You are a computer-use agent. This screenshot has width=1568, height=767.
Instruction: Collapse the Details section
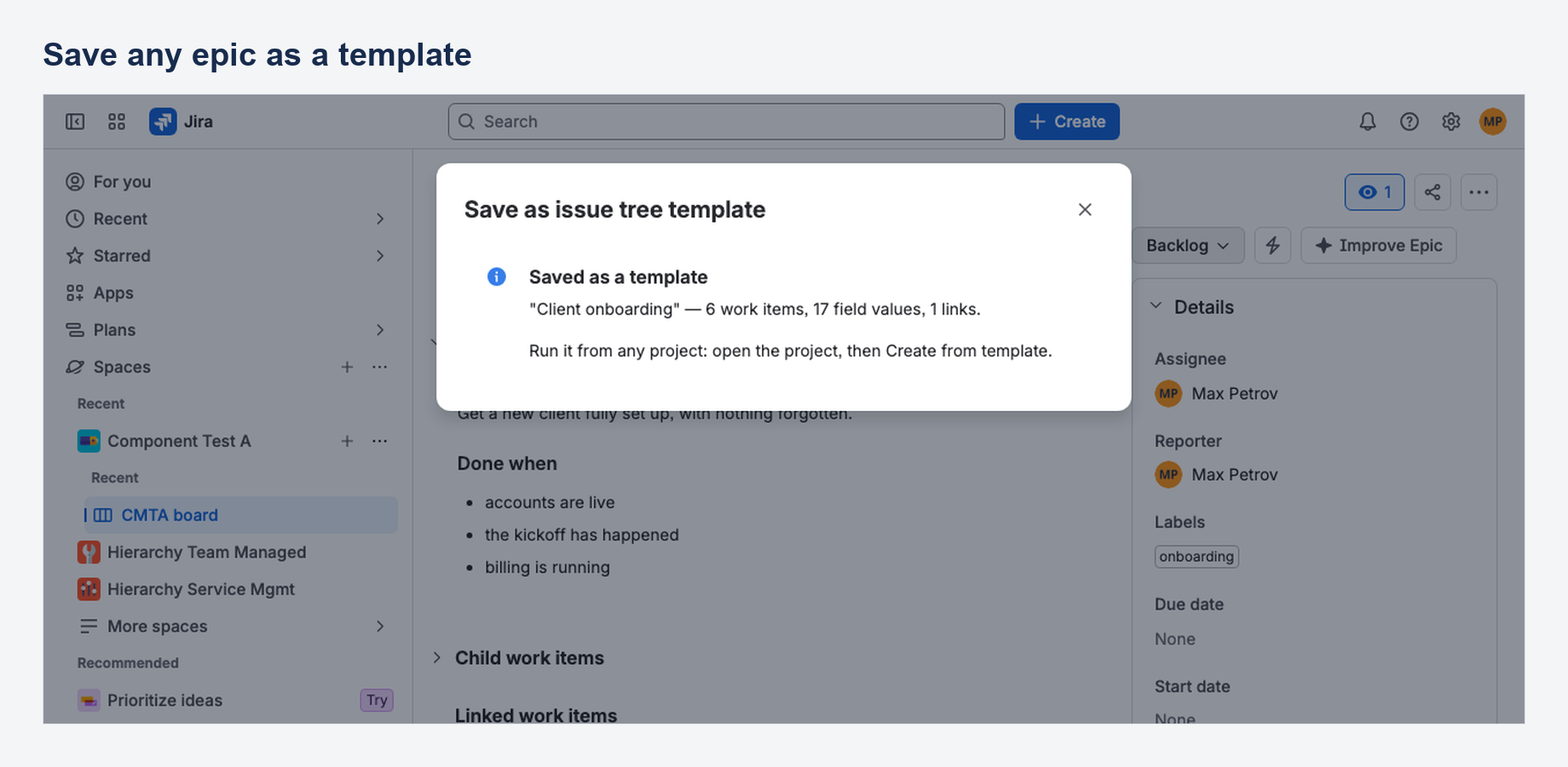point(1156,306)
